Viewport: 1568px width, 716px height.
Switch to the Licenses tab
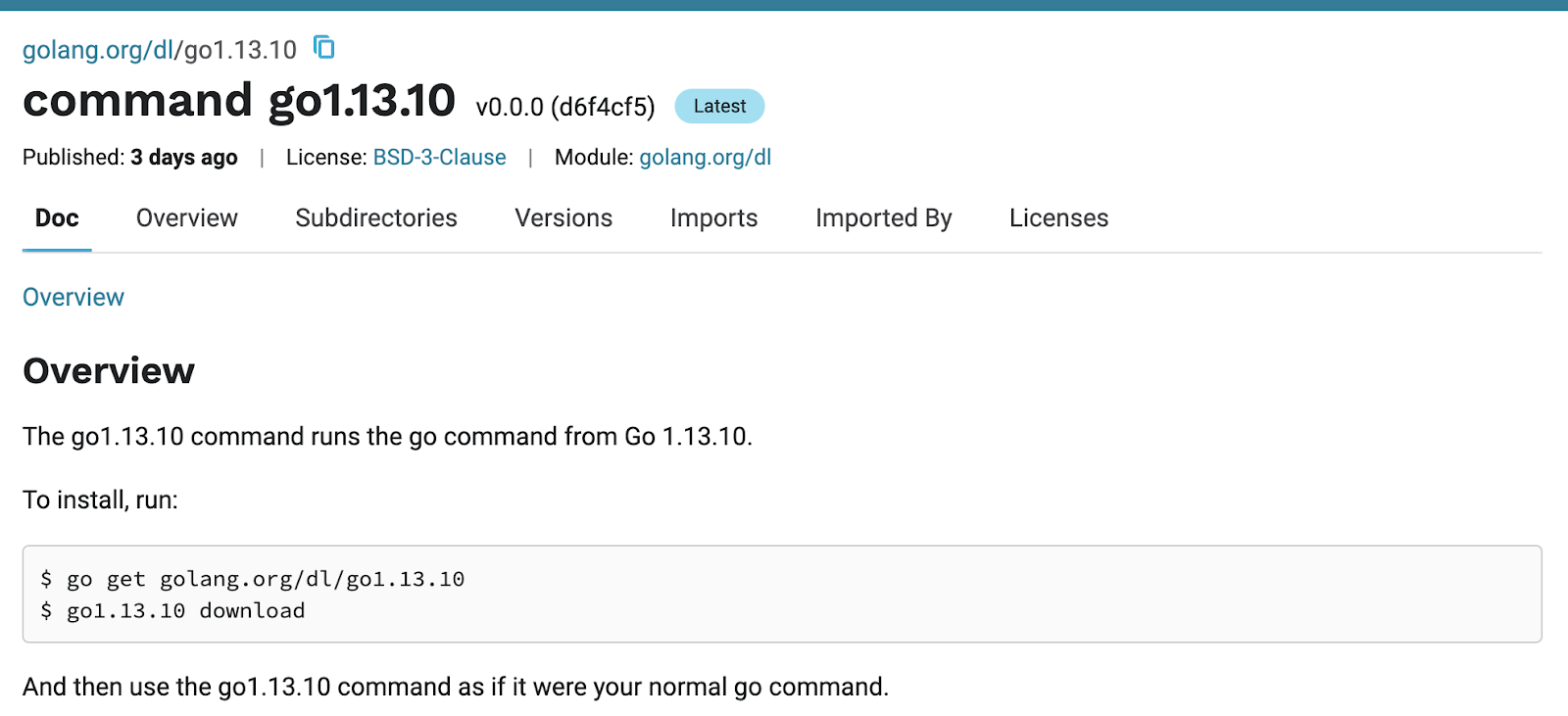[1057, 218]
